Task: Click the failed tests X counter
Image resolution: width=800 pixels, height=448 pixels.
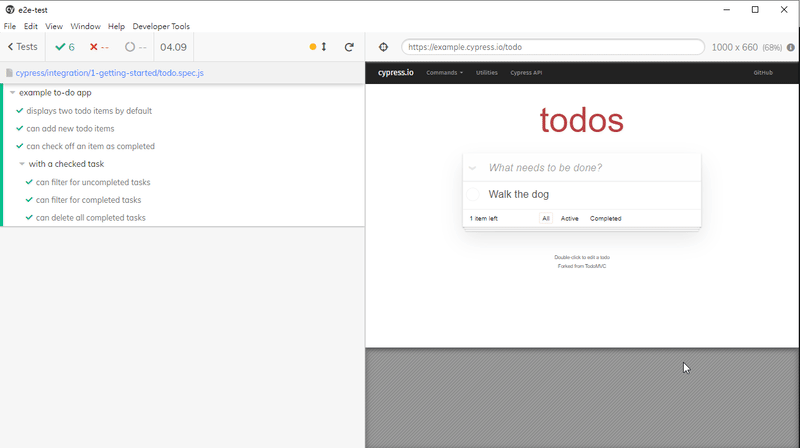Action: (x=99, y=47)
